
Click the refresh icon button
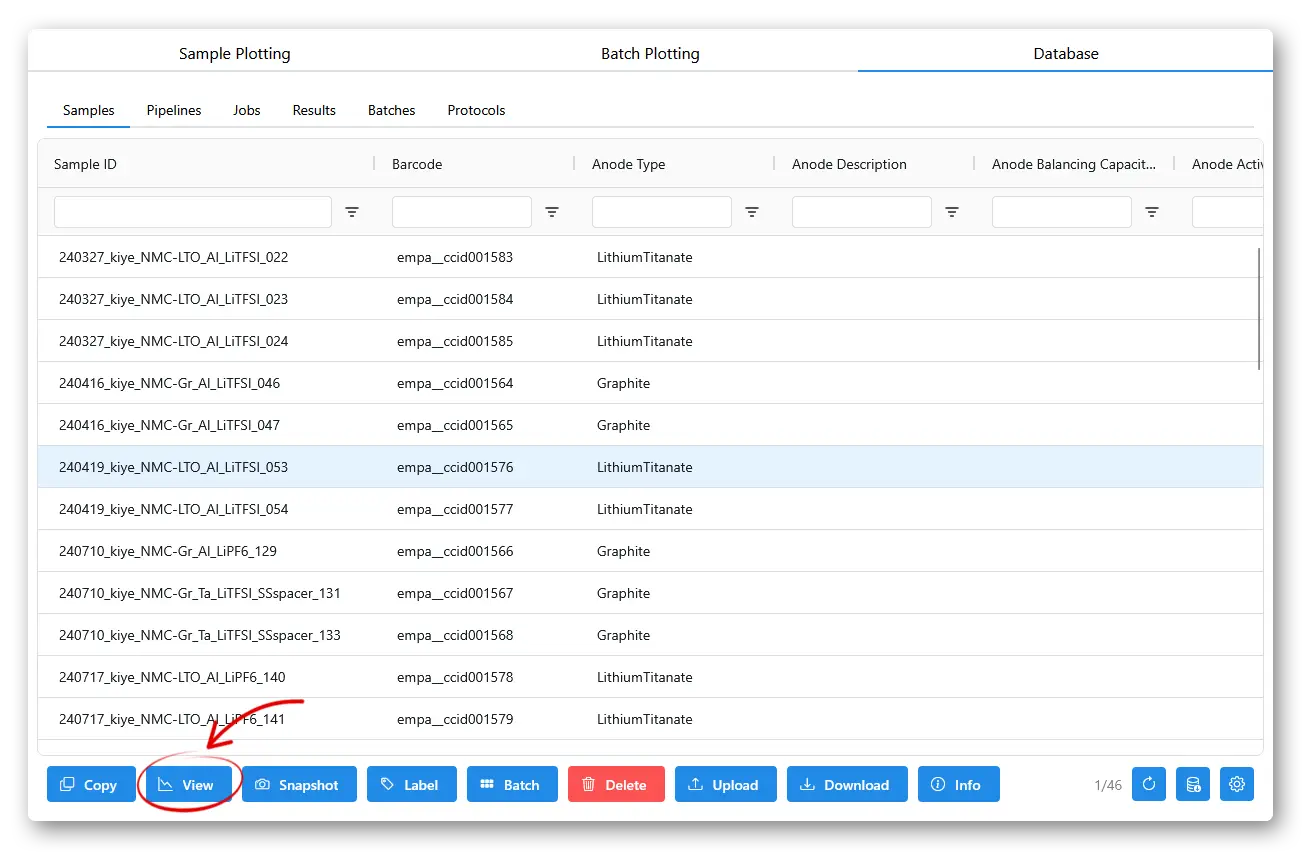pos(1149,785)
